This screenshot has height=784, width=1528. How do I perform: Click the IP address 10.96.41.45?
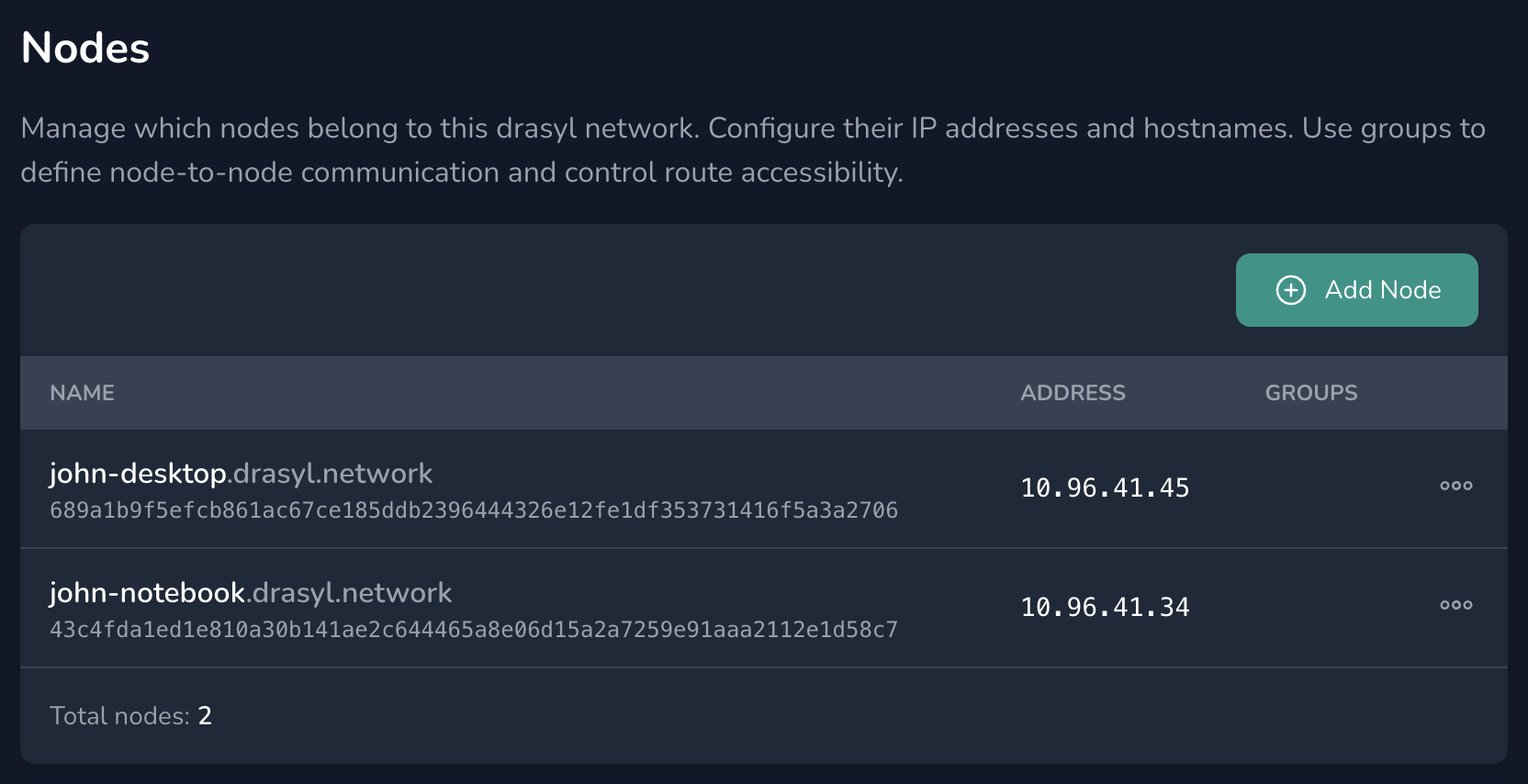1105,487
